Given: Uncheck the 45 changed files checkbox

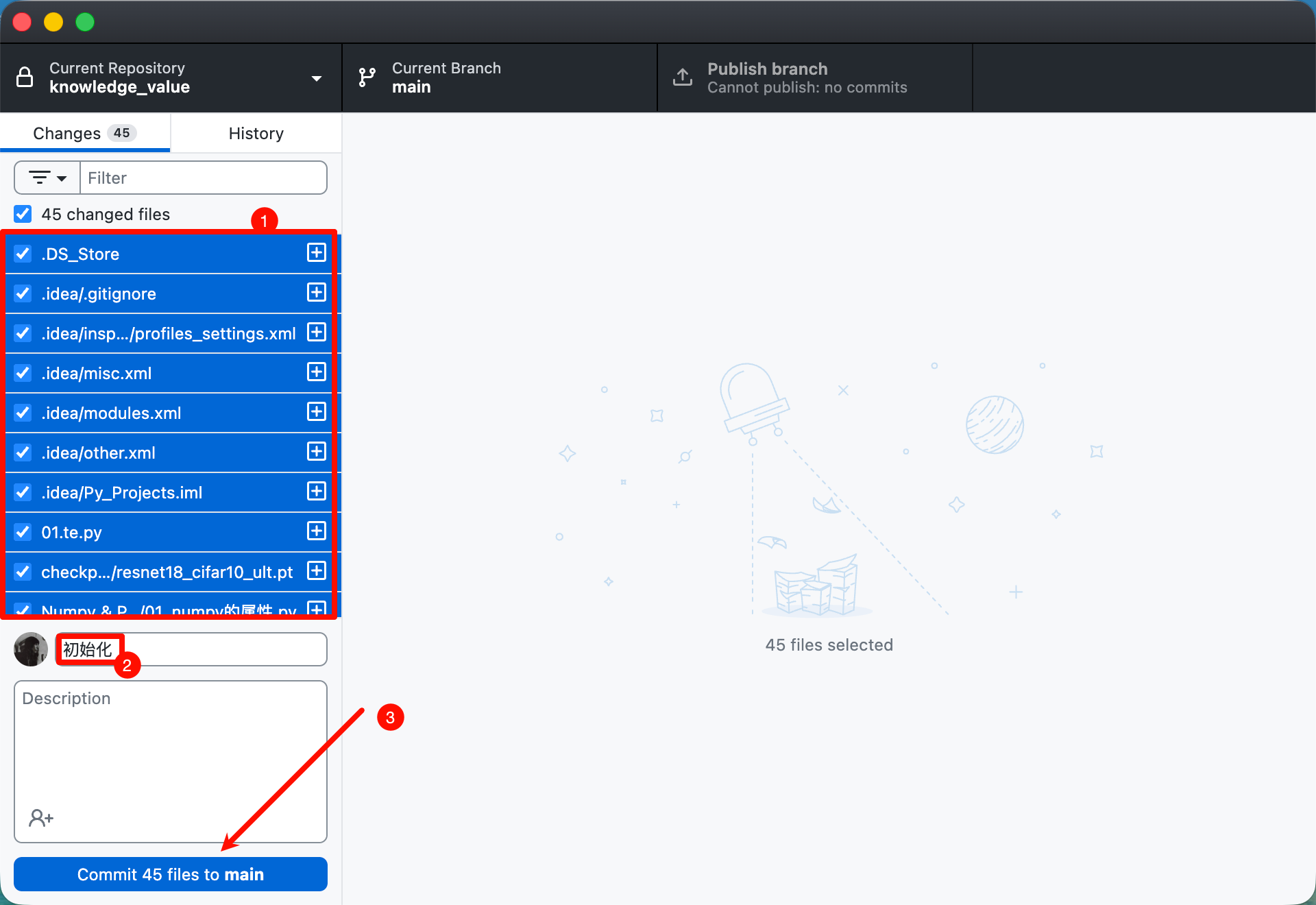Looking at the screenshot, I should [x=23, y=214].
